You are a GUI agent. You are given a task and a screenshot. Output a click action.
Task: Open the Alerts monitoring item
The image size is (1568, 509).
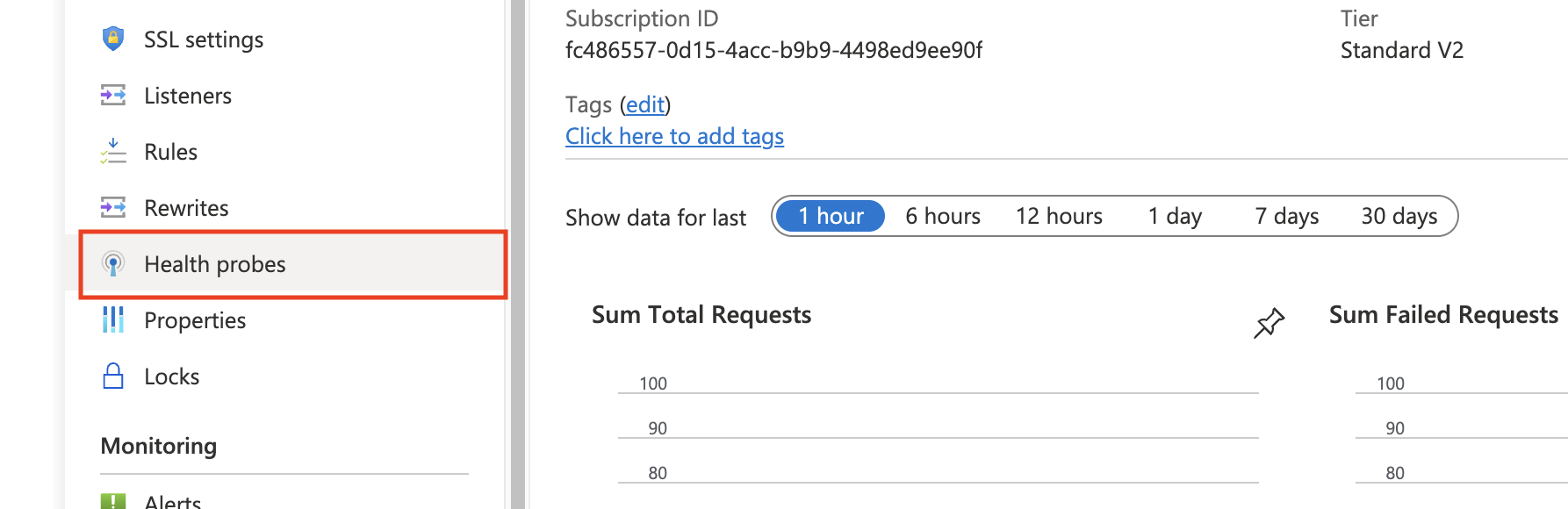(x=173, y=502)
